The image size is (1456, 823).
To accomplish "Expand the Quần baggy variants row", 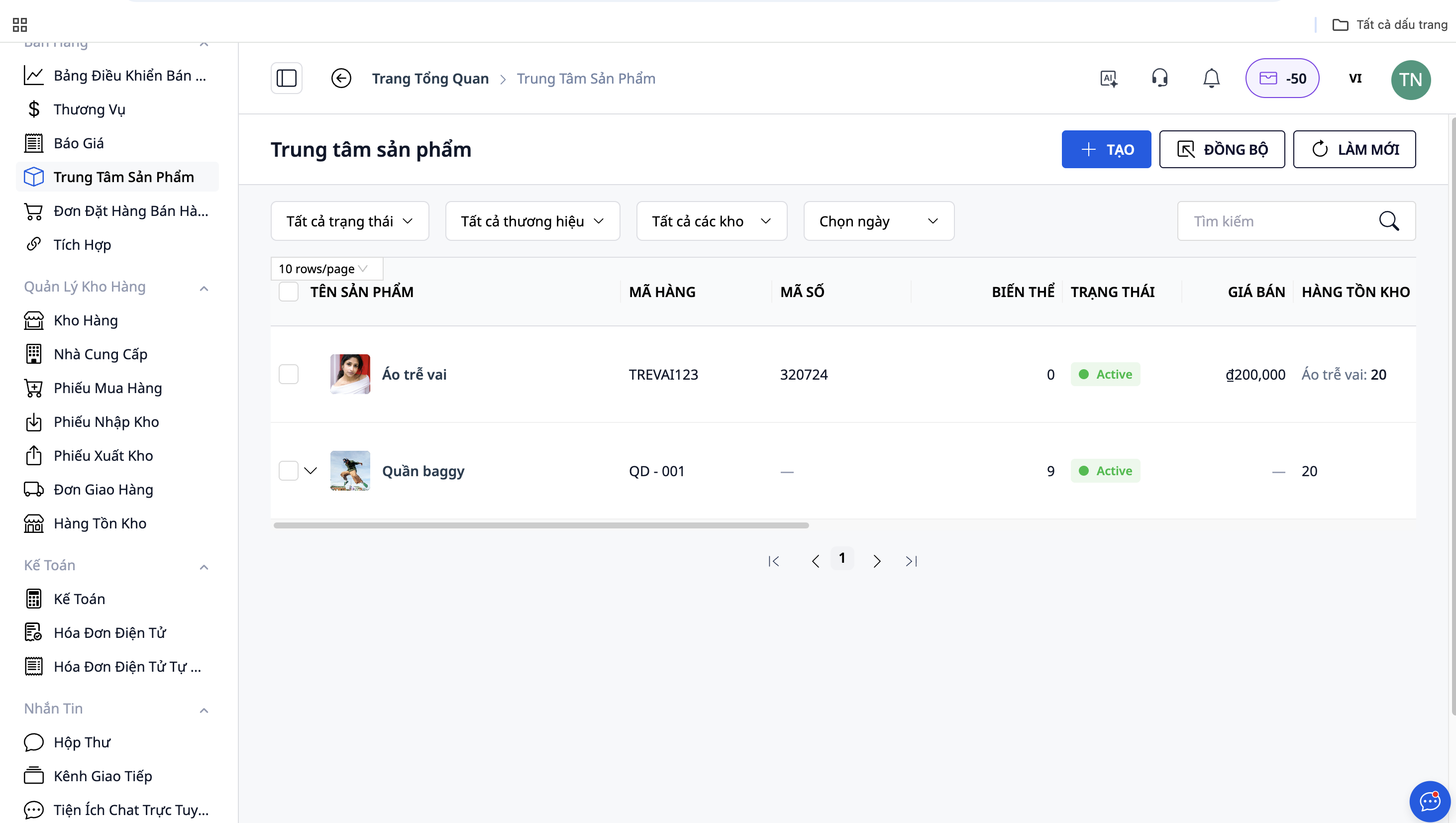I will (x=311, y=471).
